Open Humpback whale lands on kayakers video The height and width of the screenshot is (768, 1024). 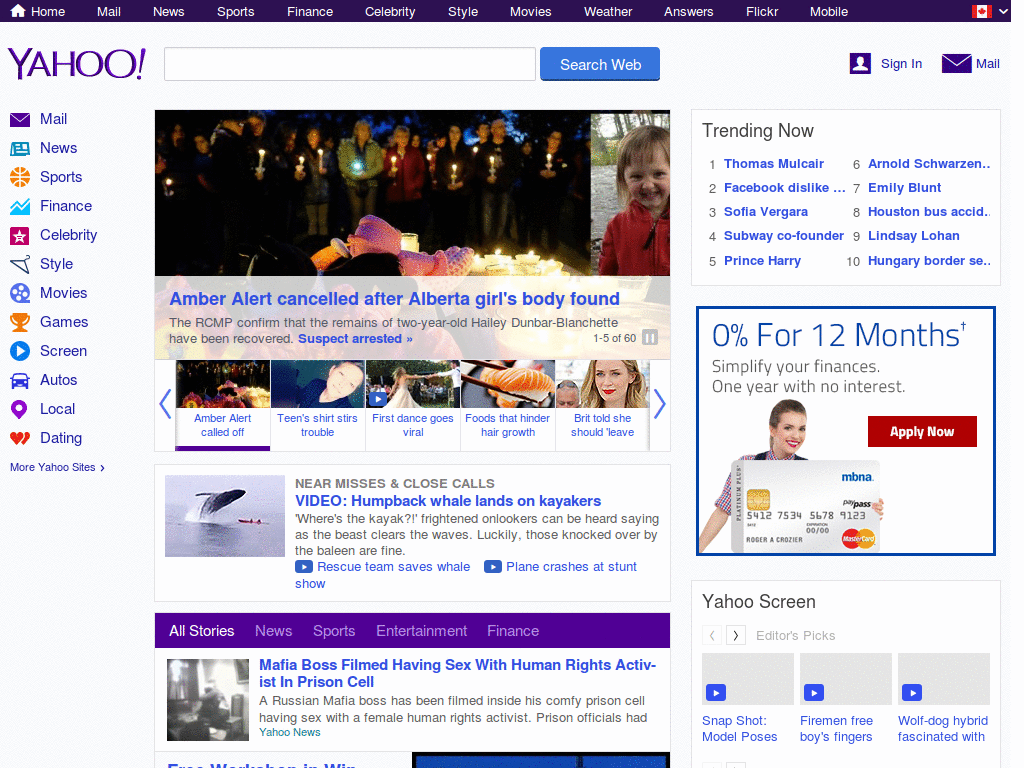(448, 501)
